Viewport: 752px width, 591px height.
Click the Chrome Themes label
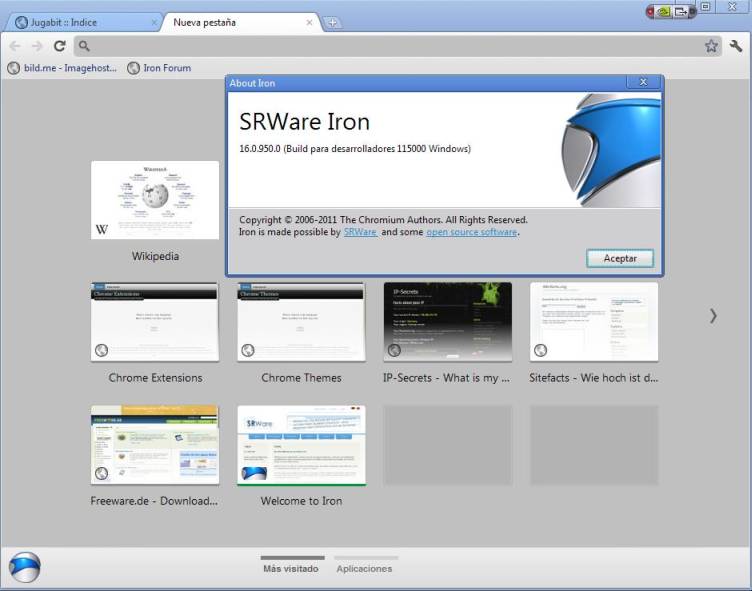coord(301,378)
